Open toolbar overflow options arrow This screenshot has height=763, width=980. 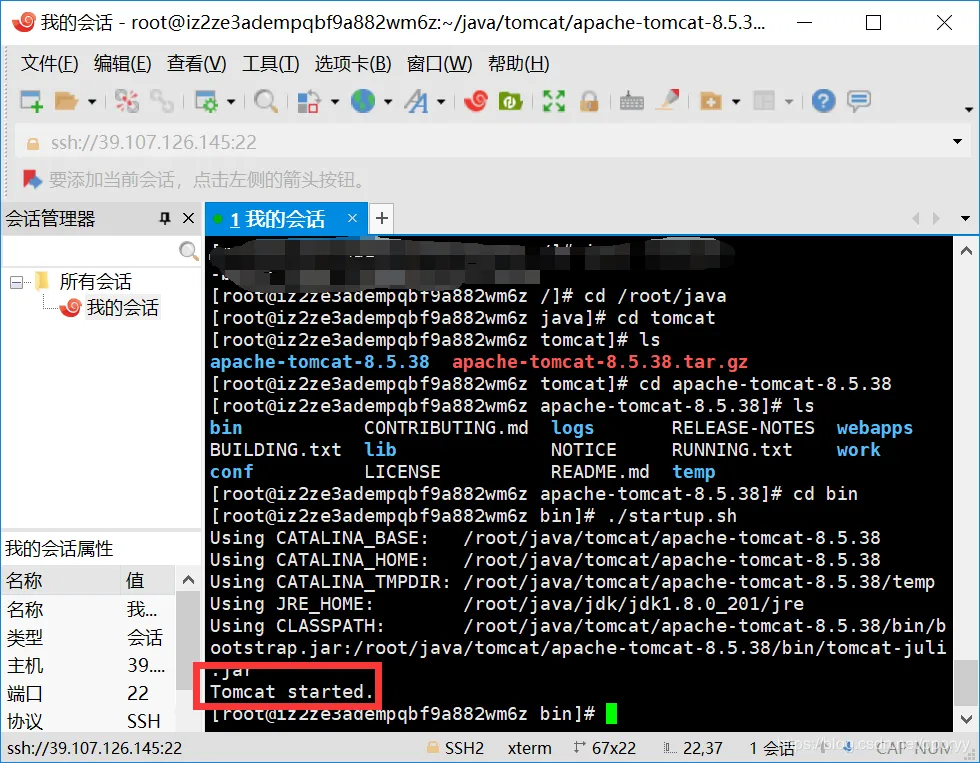pos(969,109)
